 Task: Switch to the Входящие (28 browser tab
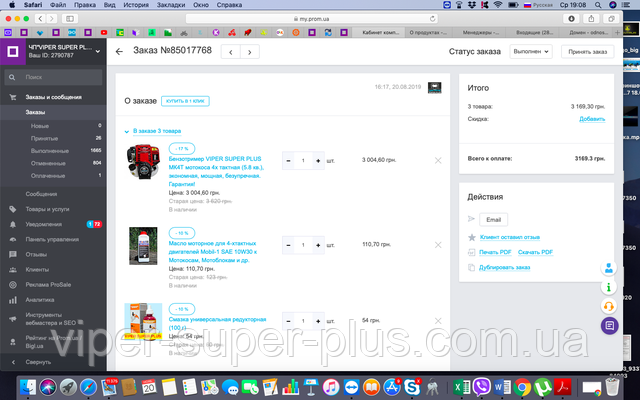pyautogui.click(x=534, y=32)
